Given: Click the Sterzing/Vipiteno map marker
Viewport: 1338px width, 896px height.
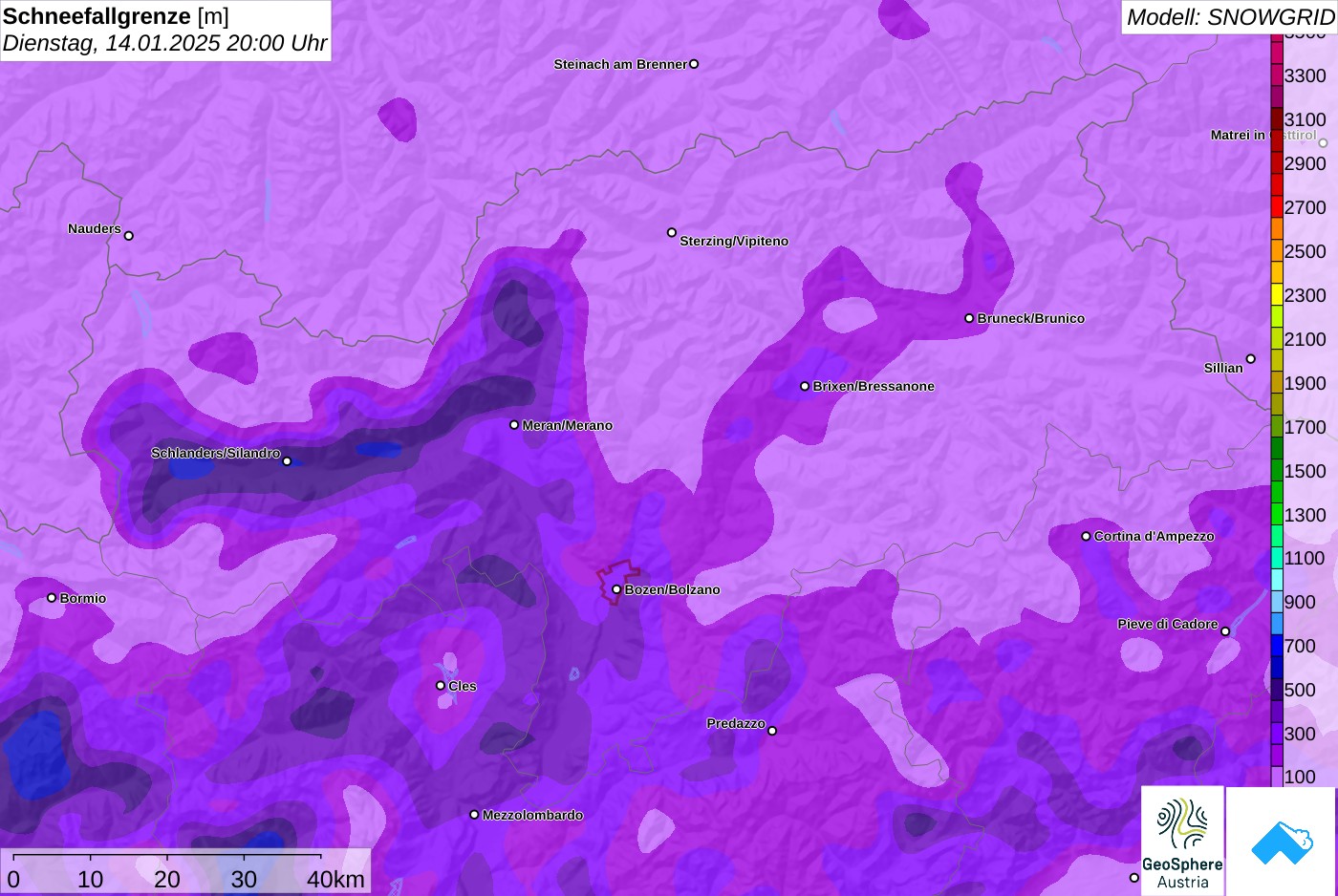Looking at the screenshot, I should [x=672, y=232].
